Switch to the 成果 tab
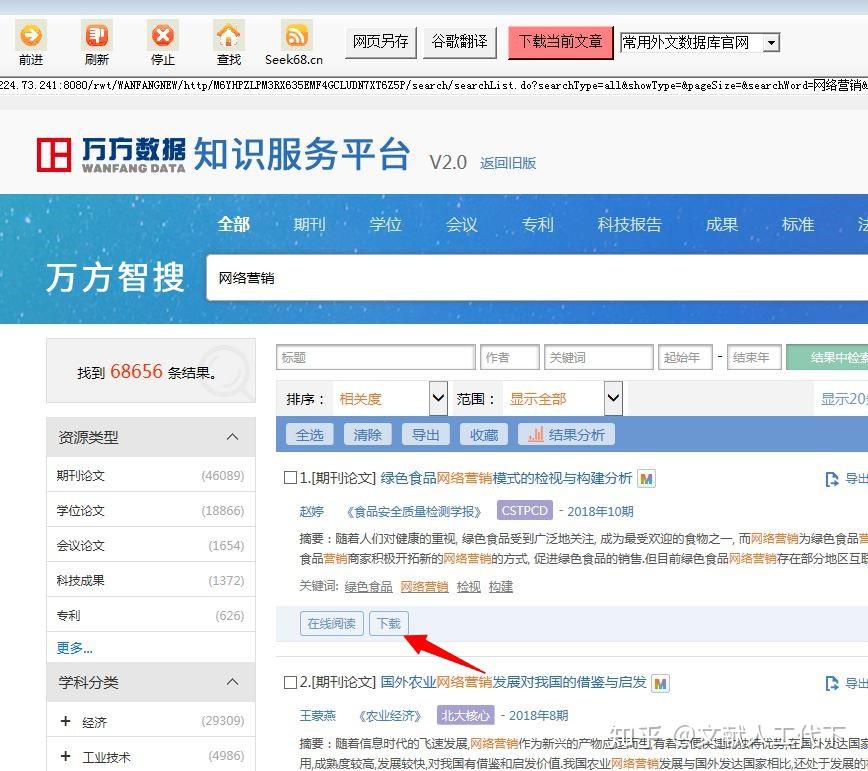The image size is (868, 771). coord(722,225)
